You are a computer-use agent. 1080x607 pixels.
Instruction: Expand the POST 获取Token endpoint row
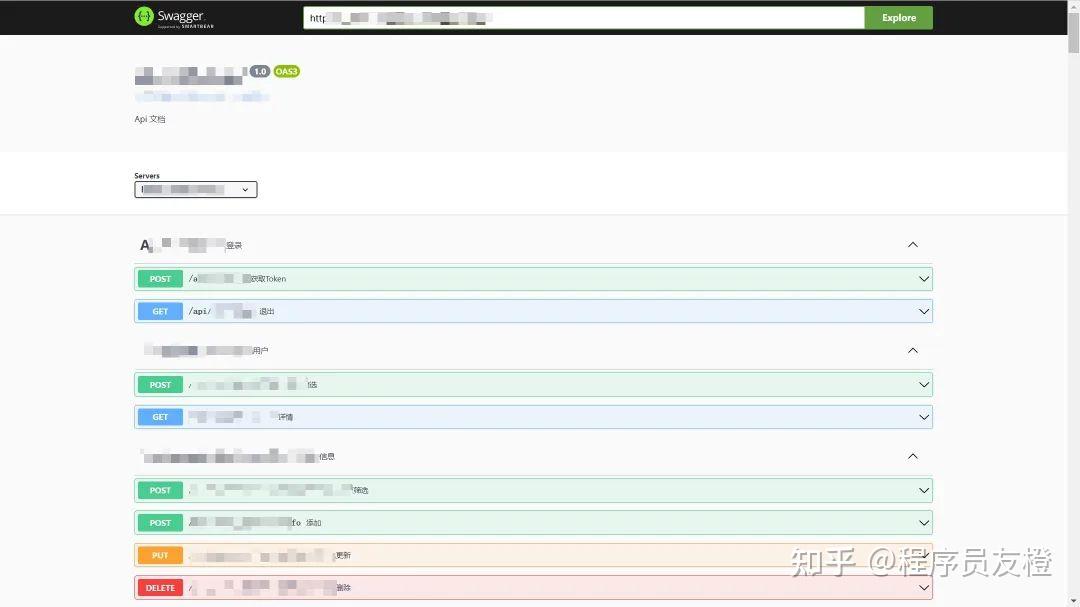click(x=922, y=278)
